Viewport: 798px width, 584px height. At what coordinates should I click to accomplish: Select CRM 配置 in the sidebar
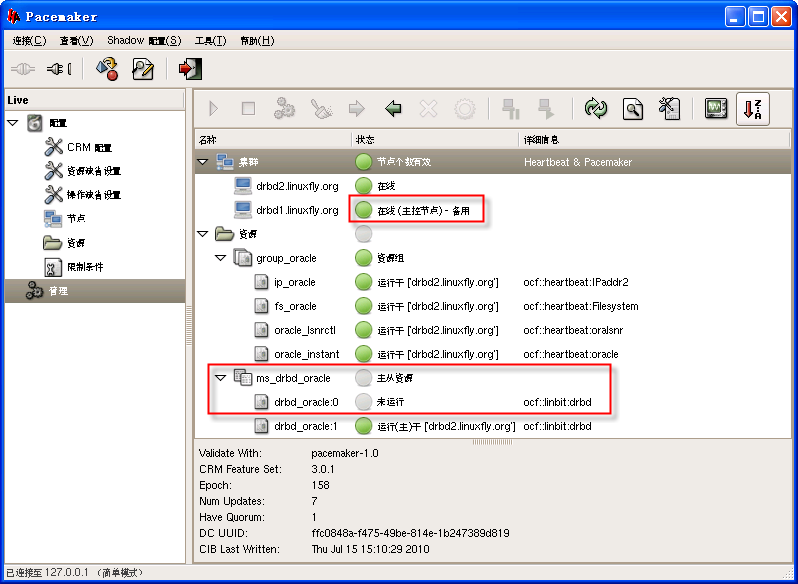(89, 147)
